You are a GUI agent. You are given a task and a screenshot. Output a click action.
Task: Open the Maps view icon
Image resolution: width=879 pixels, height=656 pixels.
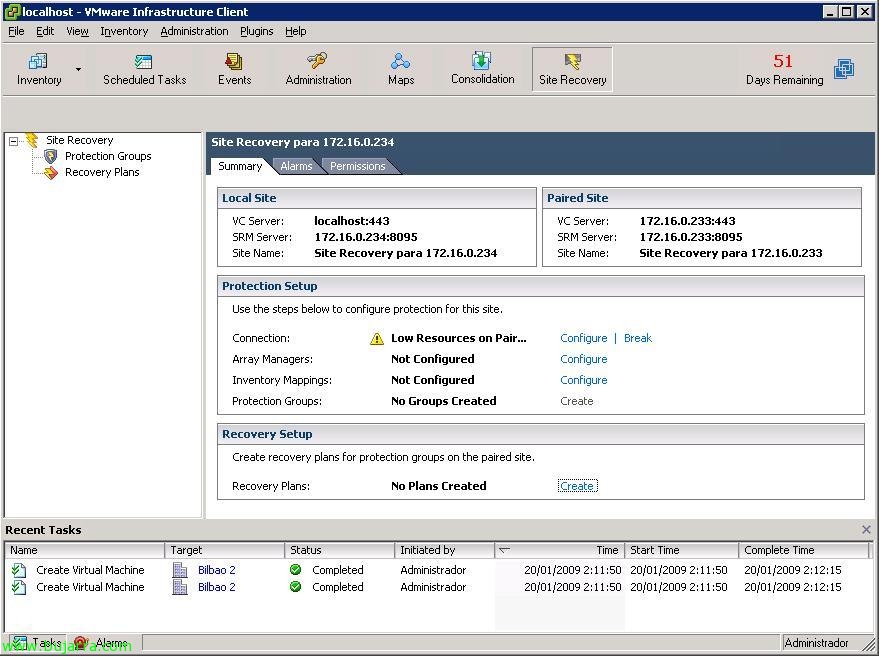click(401, 61)
